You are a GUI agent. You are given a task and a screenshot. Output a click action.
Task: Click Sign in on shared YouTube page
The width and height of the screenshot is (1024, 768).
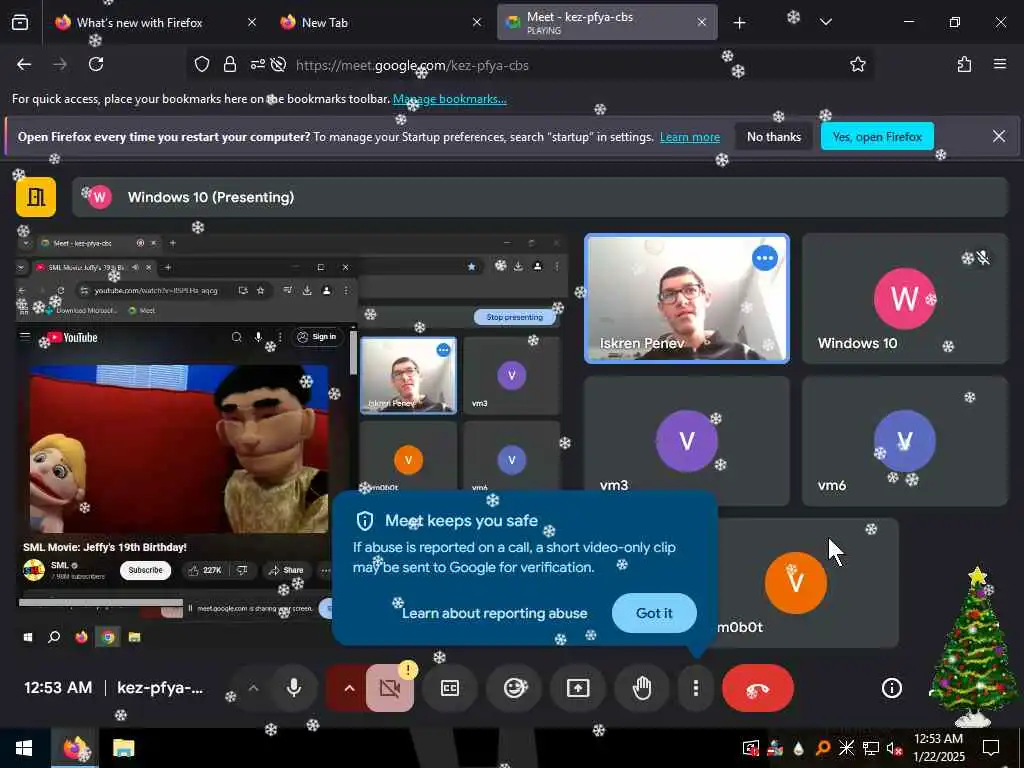pos(317,337)
